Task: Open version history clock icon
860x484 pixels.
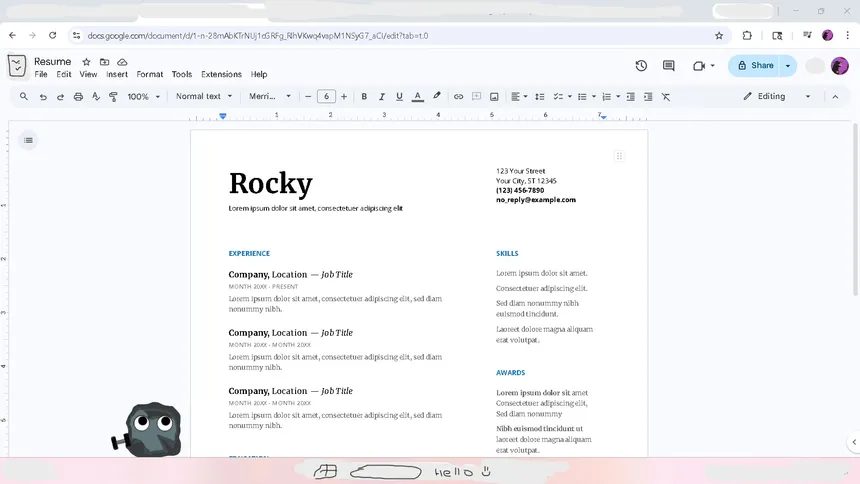Action: [641, 66]
